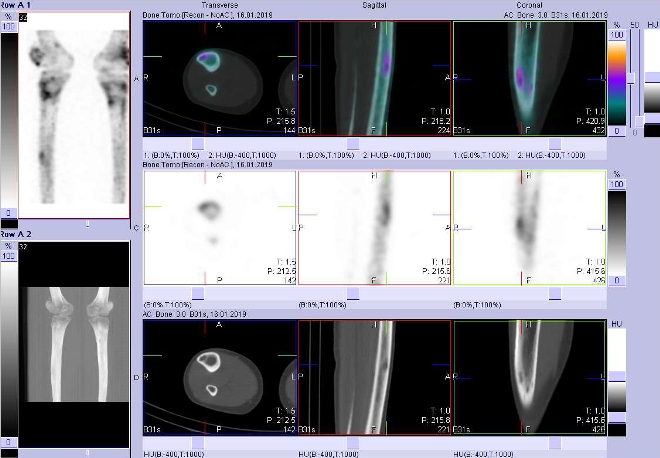Select the Row A 1 planar bone scan image
Image resolution: width=660 pixels, height=458 pixels.
coord(74,115)
